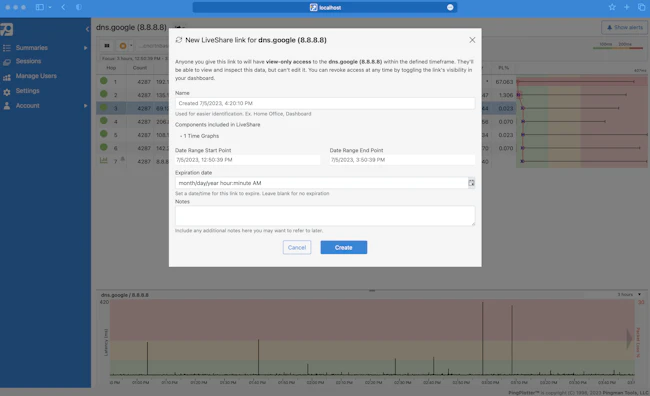Screen dimensions: 650x396
Task: Click the Sessions icon in the sidebar
Action: pyautogui.click(x=7, y=63)
